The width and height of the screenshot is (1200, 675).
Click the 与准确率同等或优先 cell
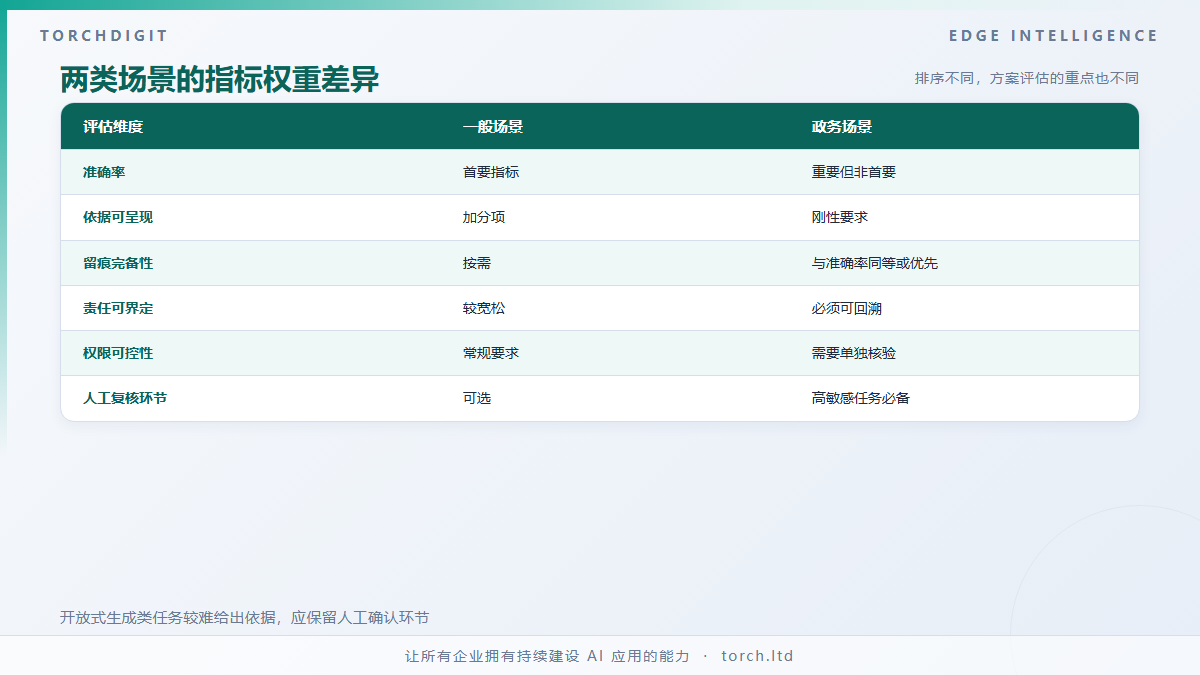(x=875, y=263)
